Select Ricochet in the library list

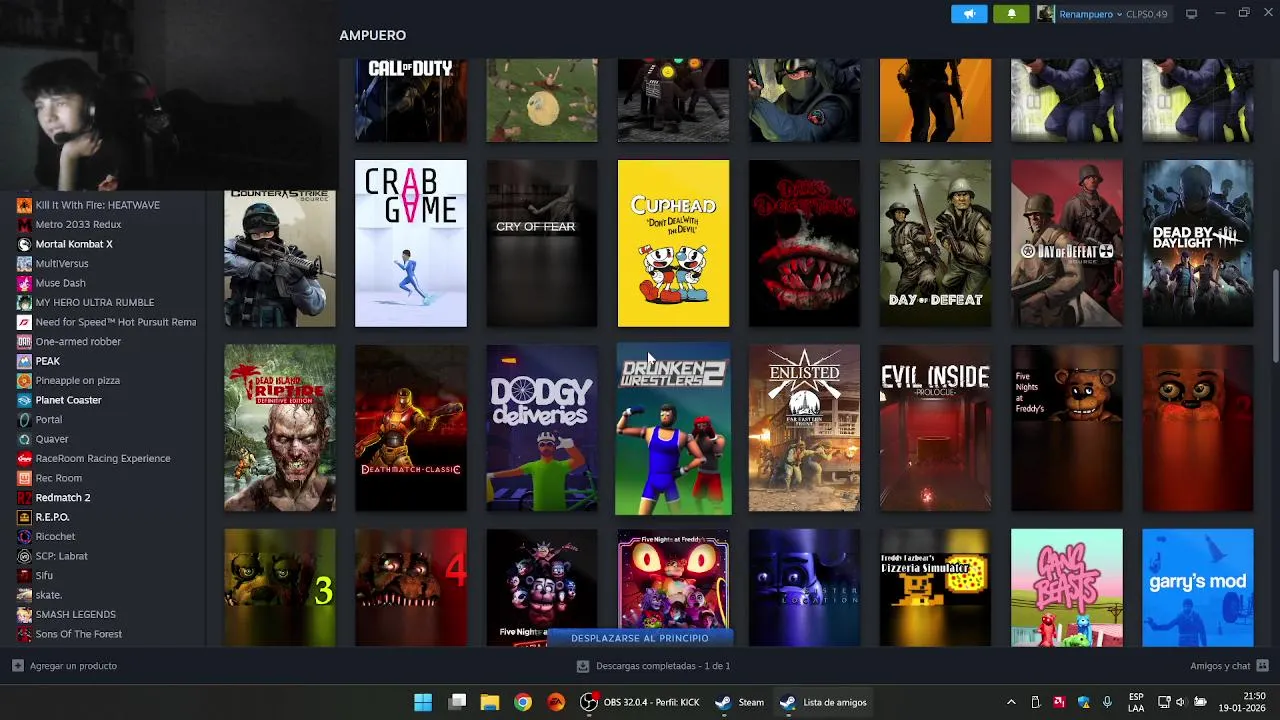55,536
